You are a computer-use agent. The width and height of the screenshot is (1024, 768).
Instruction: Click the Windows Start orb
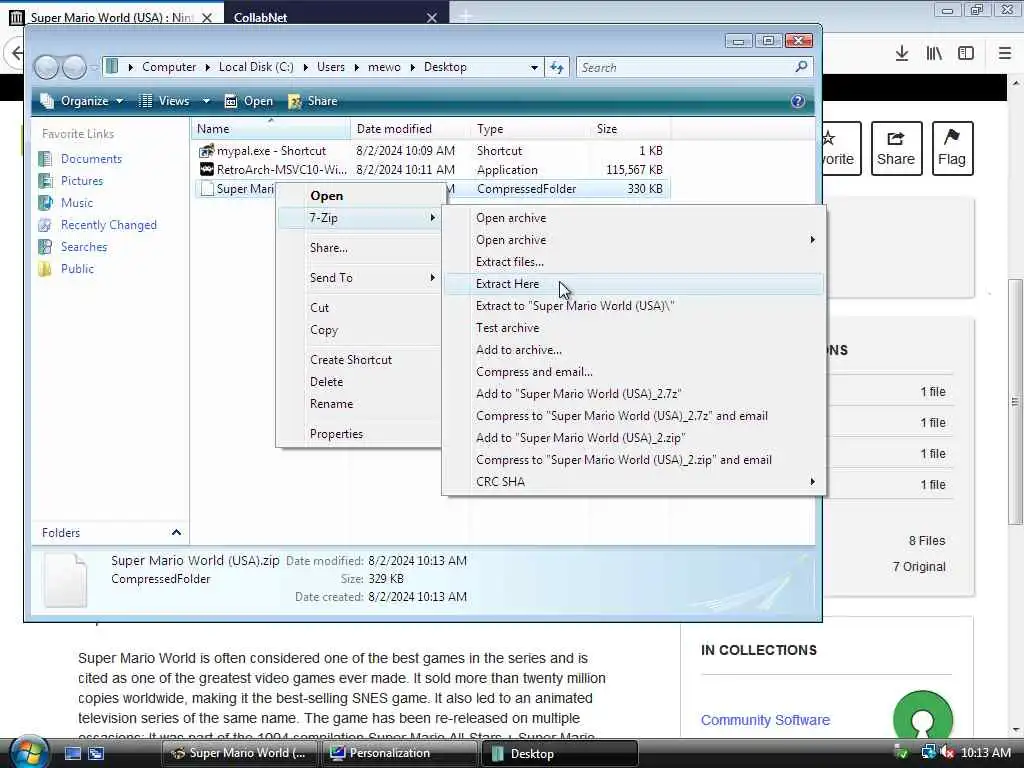(x=27, y=752)
